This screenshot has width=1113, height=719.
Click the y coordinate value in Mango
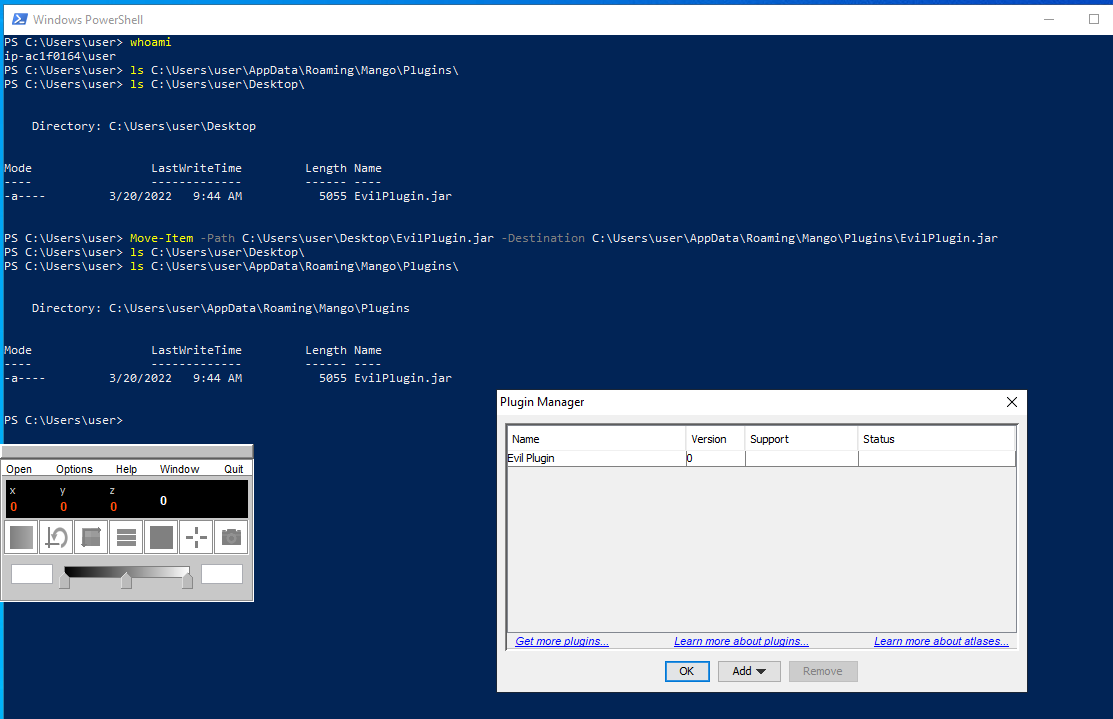[x=63, y=507]
